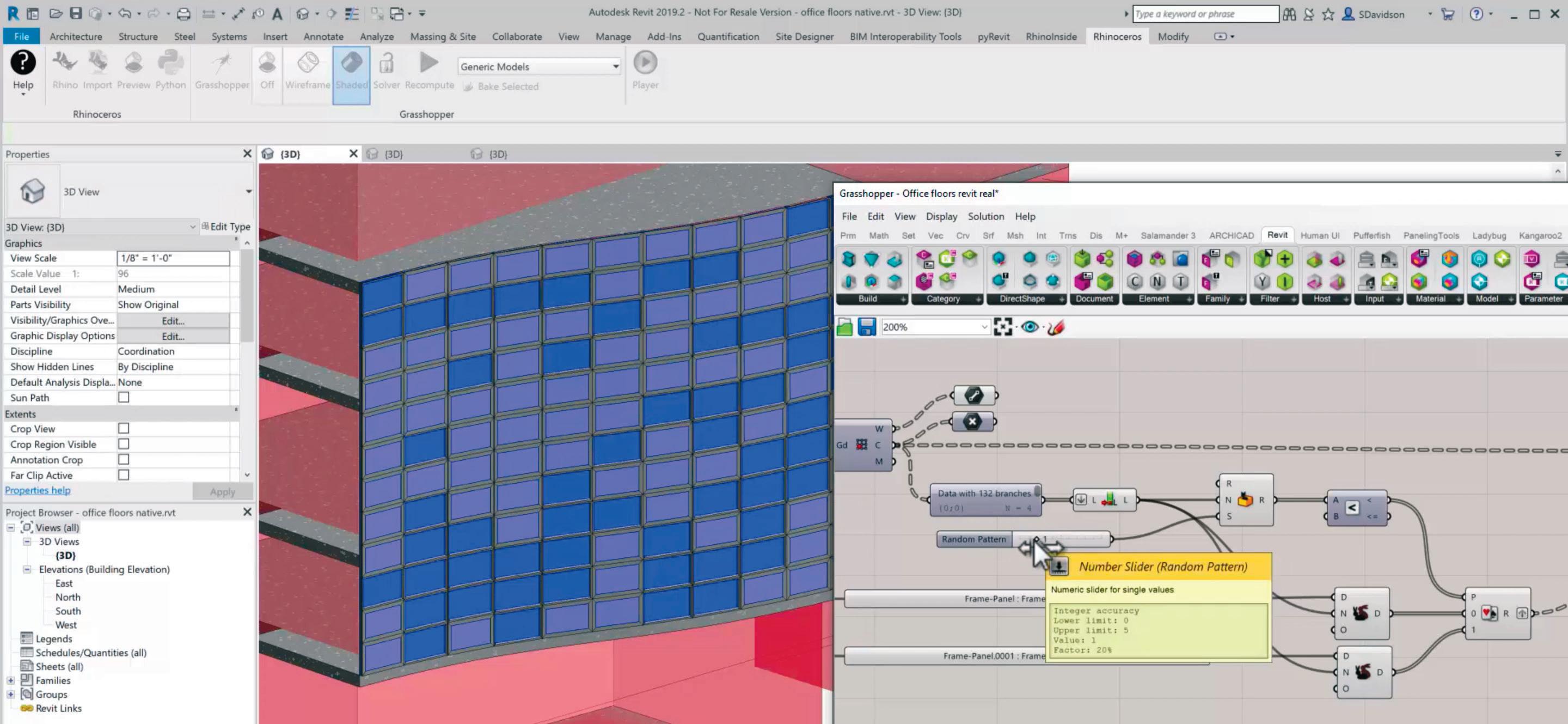Click the Apply button in Properties
This screenshot has width=1568, height=724.
[222, 491]
